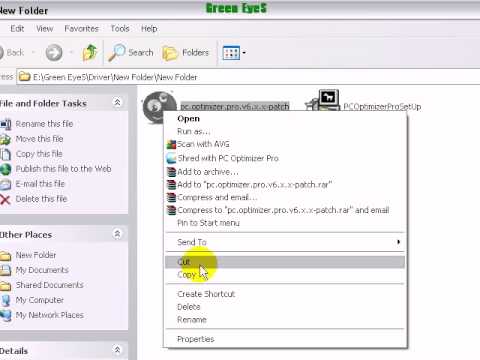Image resolution: width=480 pixels, height=360 pixels.
Task: Choose Properties in the context menu
Action: pos(285,339)
